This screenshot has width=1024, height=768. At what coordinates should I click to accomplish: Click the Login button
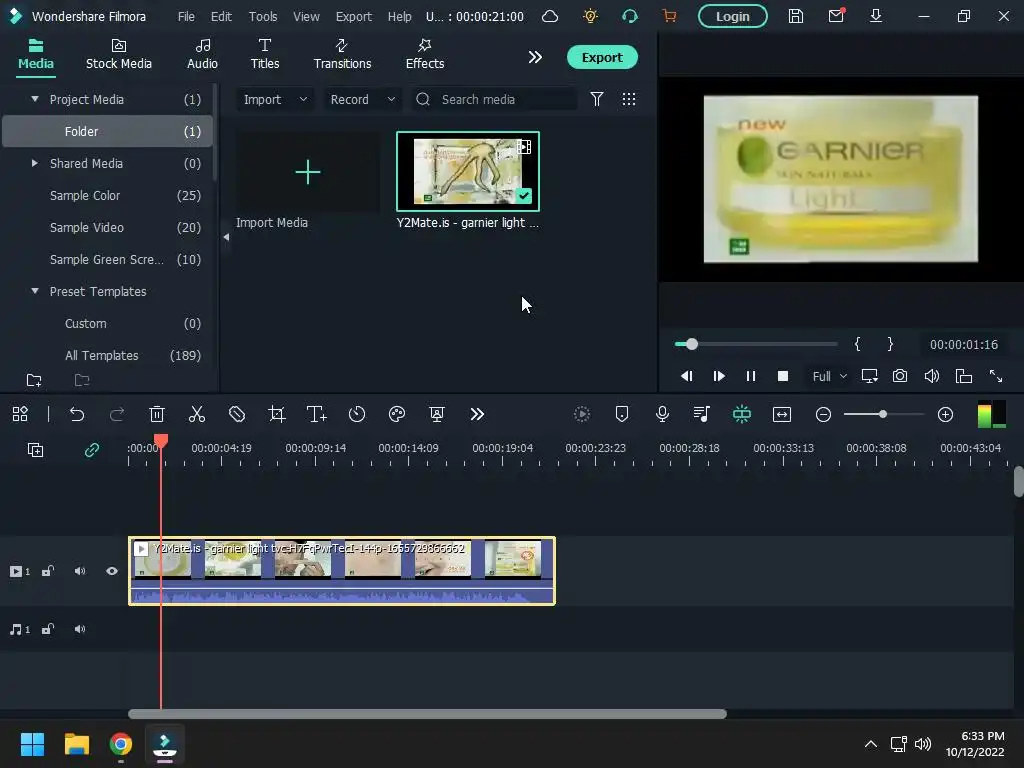tap(732, 16)
